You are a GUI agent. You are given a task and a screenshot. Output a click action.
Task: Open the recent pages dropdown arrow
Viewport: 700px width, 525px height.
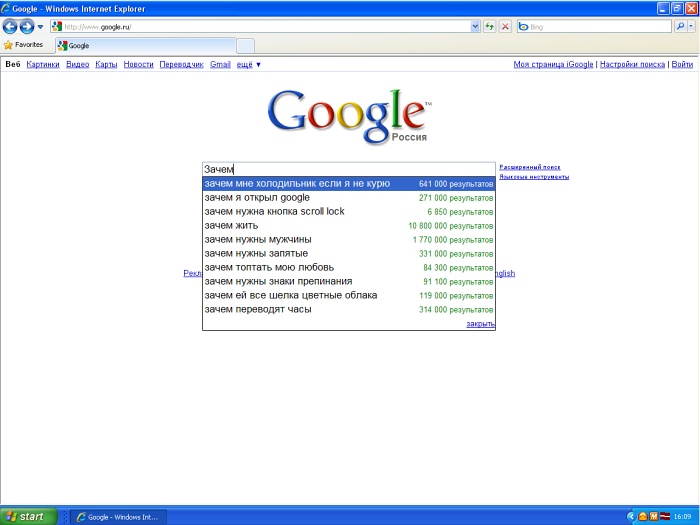click(40, 27)
